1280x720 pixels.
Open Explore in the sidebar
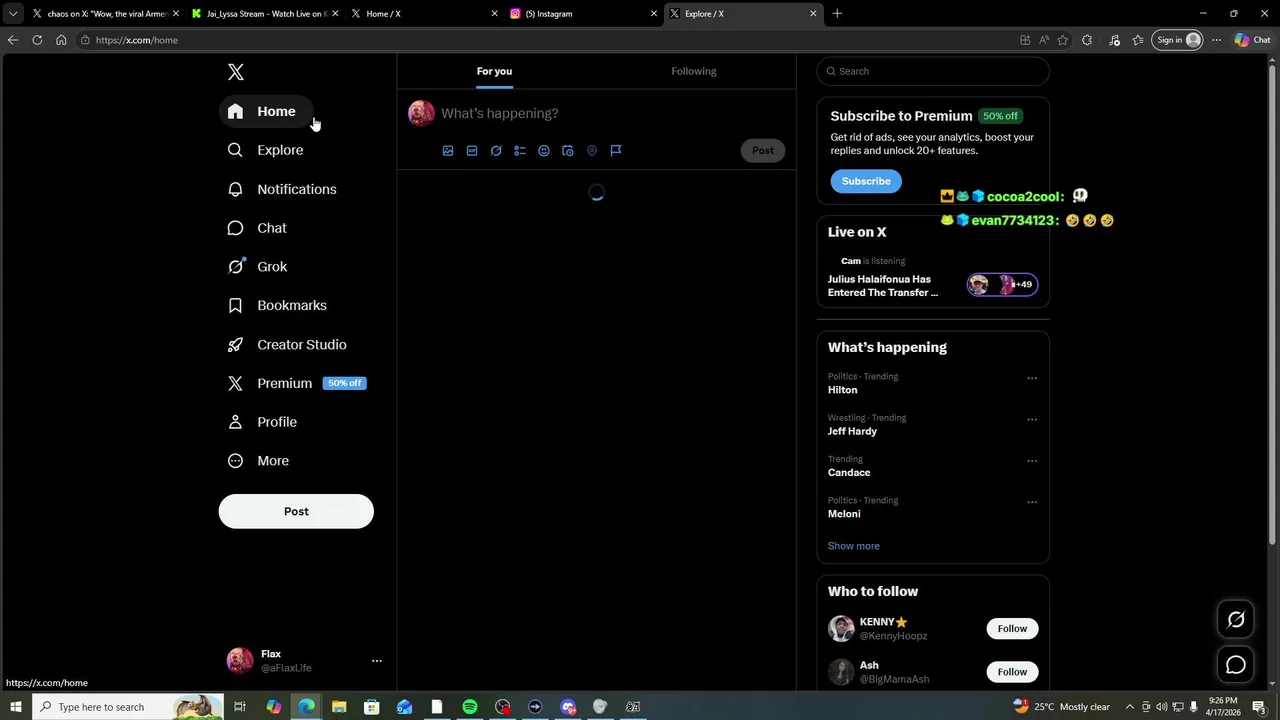pos(266,150)
